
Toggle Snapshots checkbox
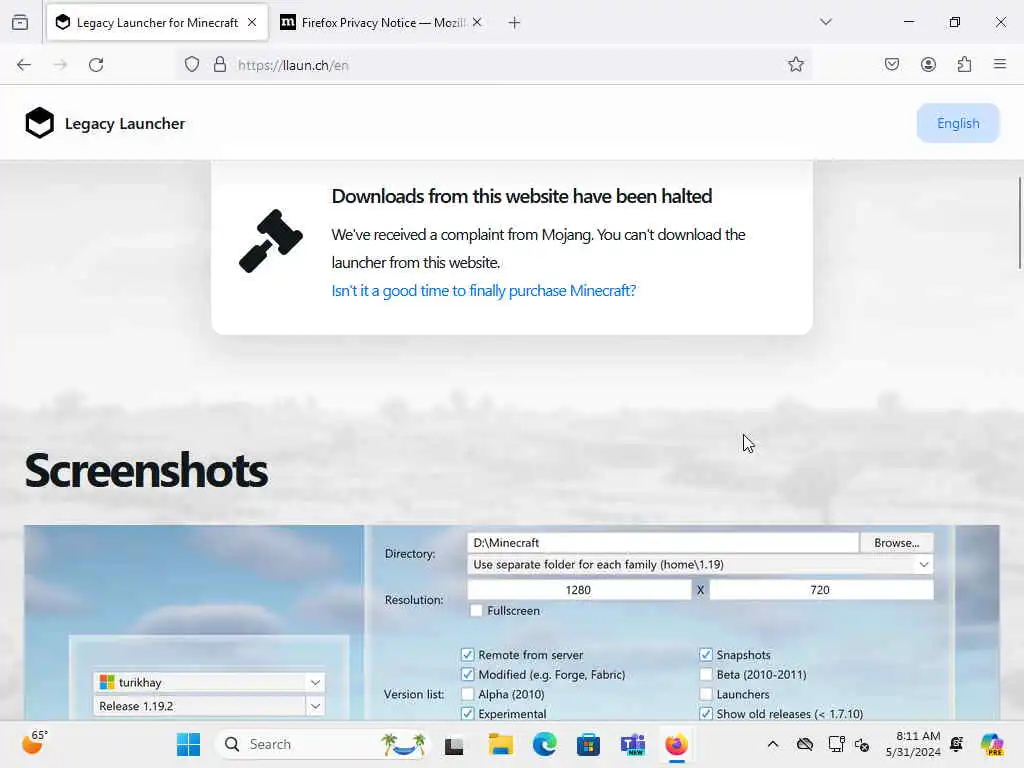(706, 654)
